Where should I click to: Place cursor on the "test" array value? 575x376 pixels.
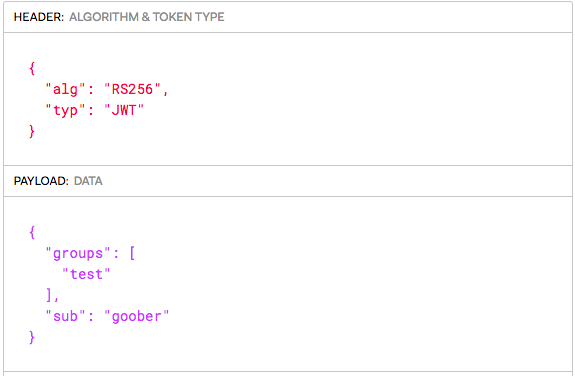pos(86,274)
